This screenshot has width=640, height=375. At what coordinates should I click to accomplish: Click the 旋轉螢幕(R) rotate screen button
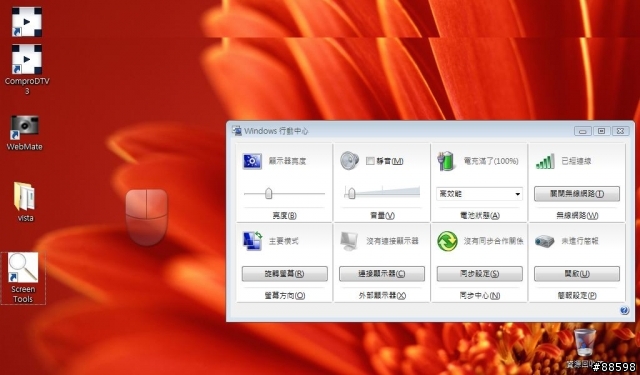[x=284, y=274]
